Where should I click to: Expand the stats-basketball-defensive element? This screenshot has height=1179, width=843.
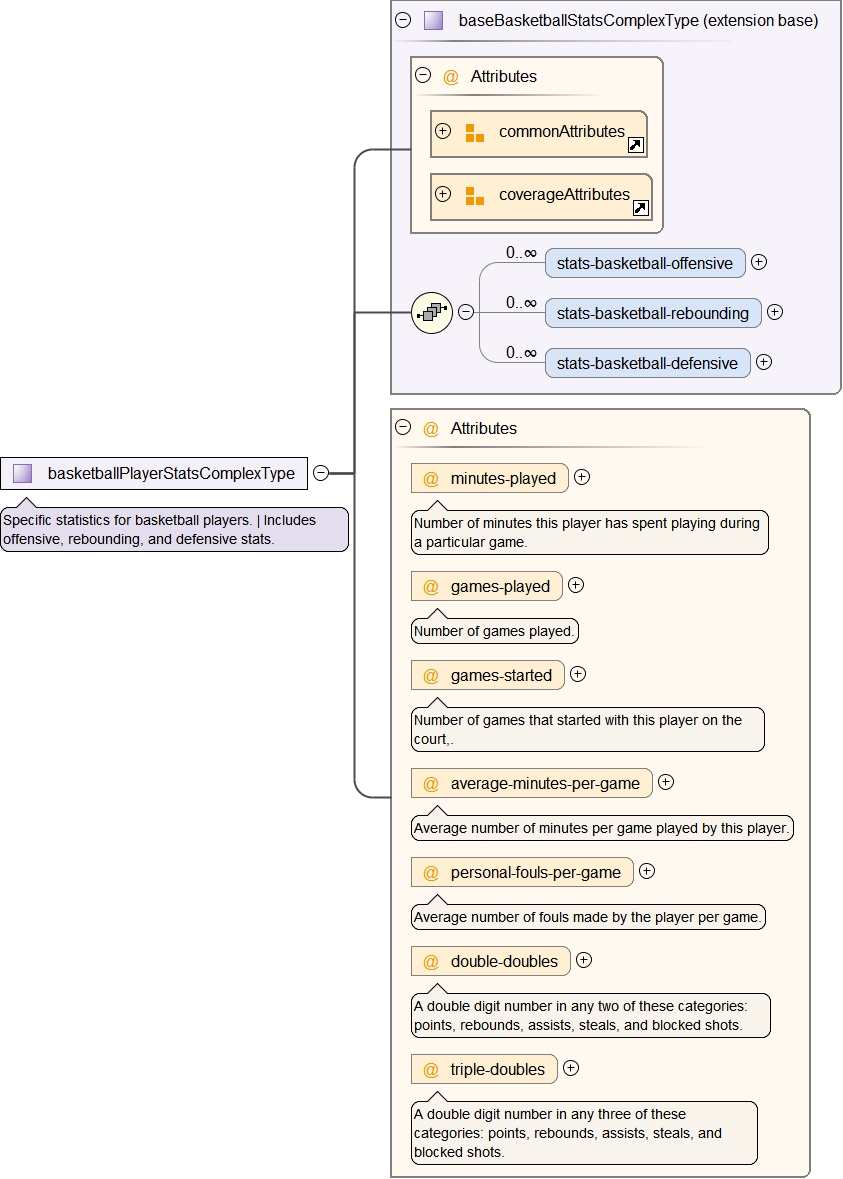(x=764, y=362)
